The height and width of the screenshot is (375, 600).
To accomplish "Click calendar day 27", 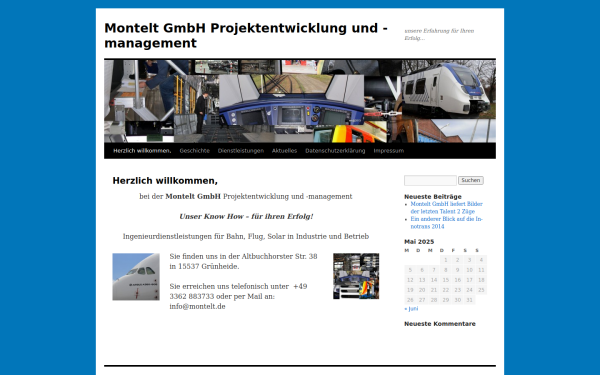I will [x=422, y=300].
